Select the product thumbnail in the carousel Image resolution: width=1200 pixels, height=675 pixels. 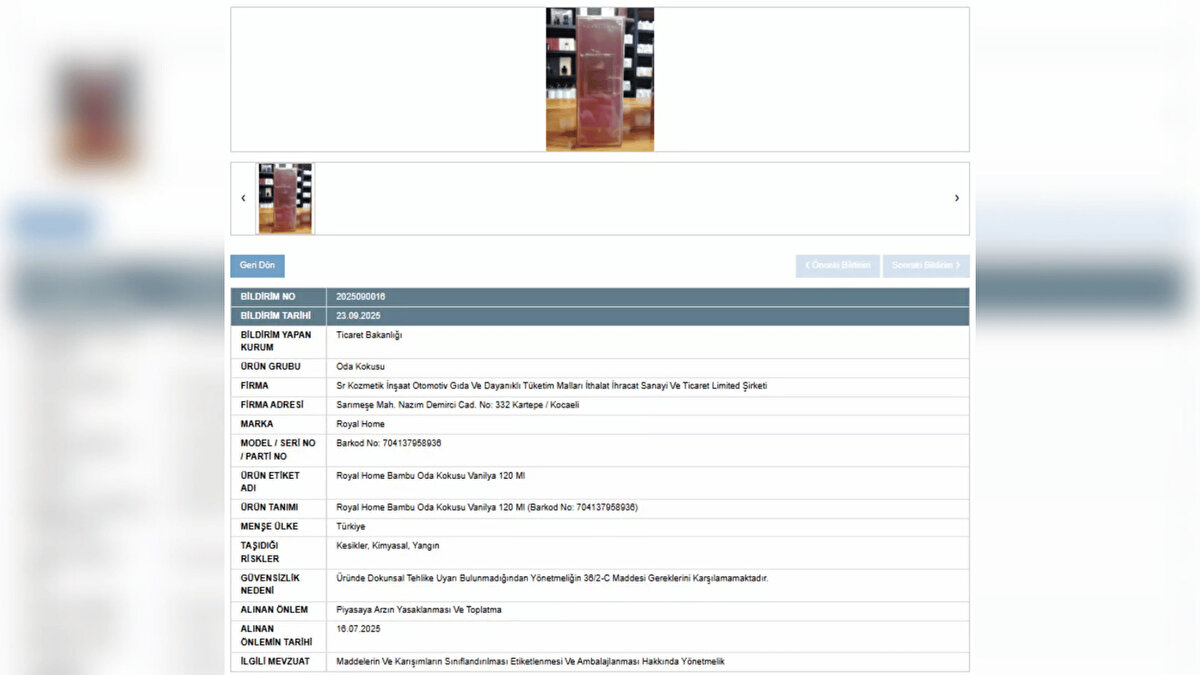(x=285, y=198)
